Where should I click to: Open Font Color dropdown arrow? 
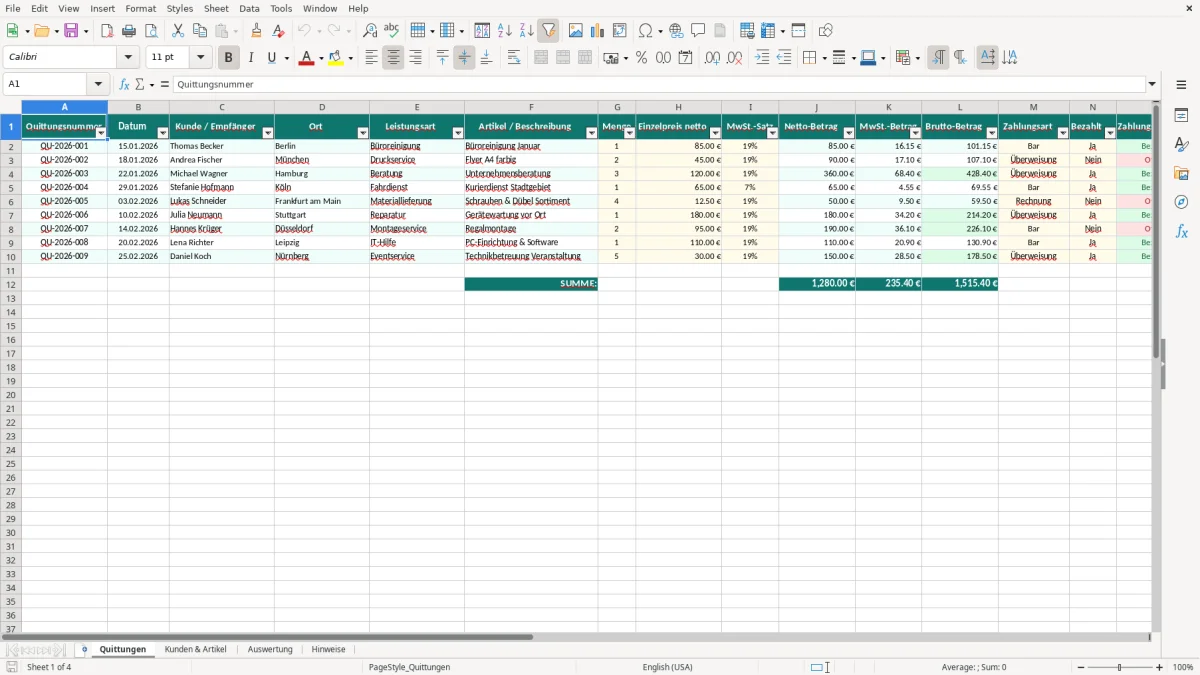pyautogui.click(x=322, y=58)
